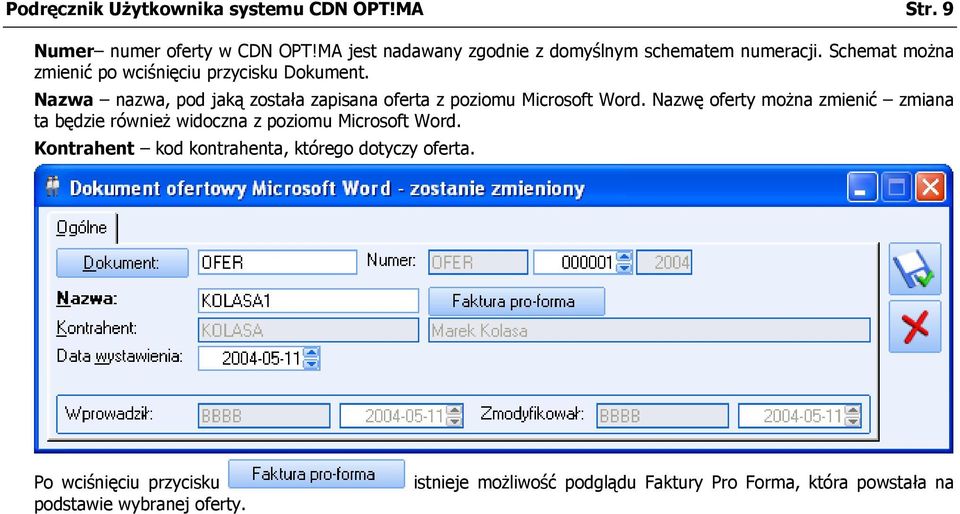Click the Marek Kolasa name field

pos(649,330)
